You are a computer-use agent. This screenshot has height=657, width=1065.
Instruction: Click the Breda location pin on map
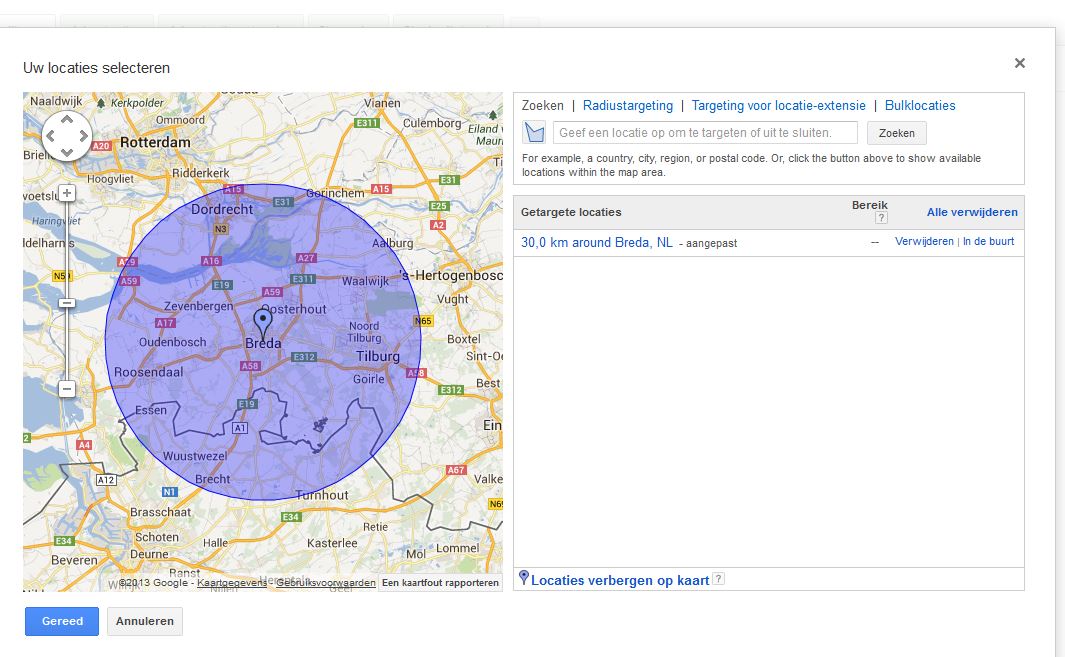(263, 322)
